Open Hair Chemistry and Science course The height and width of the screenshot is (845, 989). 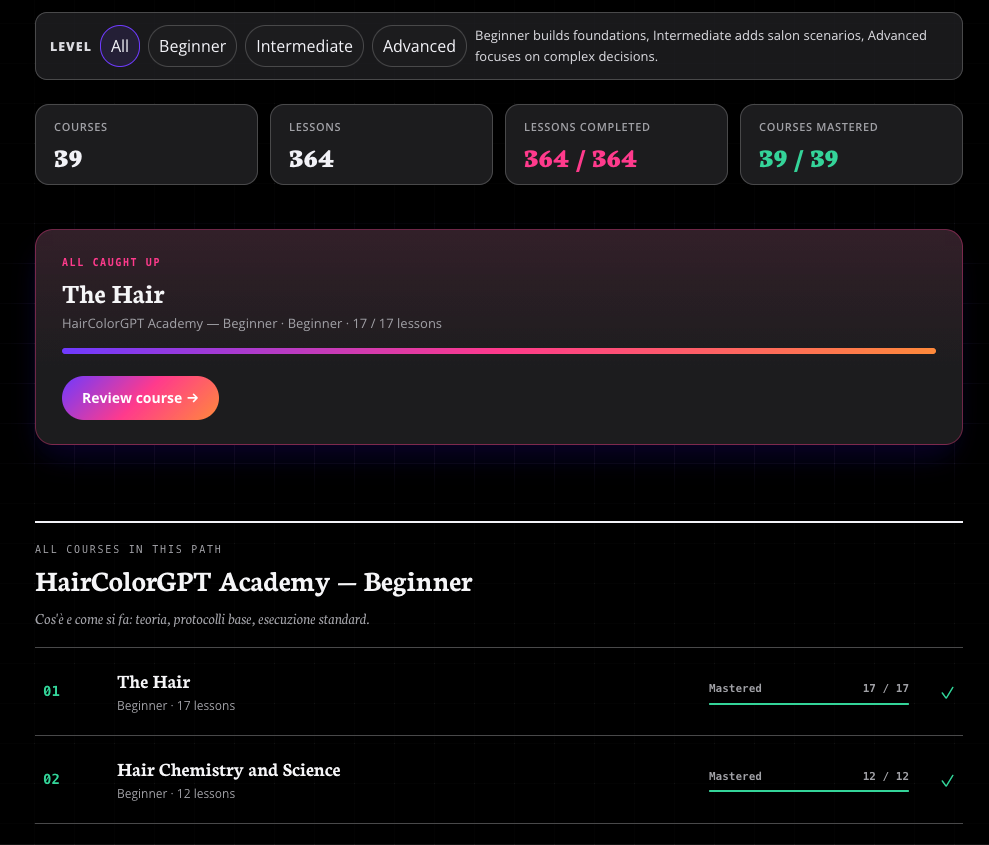[x=228, y=770]
